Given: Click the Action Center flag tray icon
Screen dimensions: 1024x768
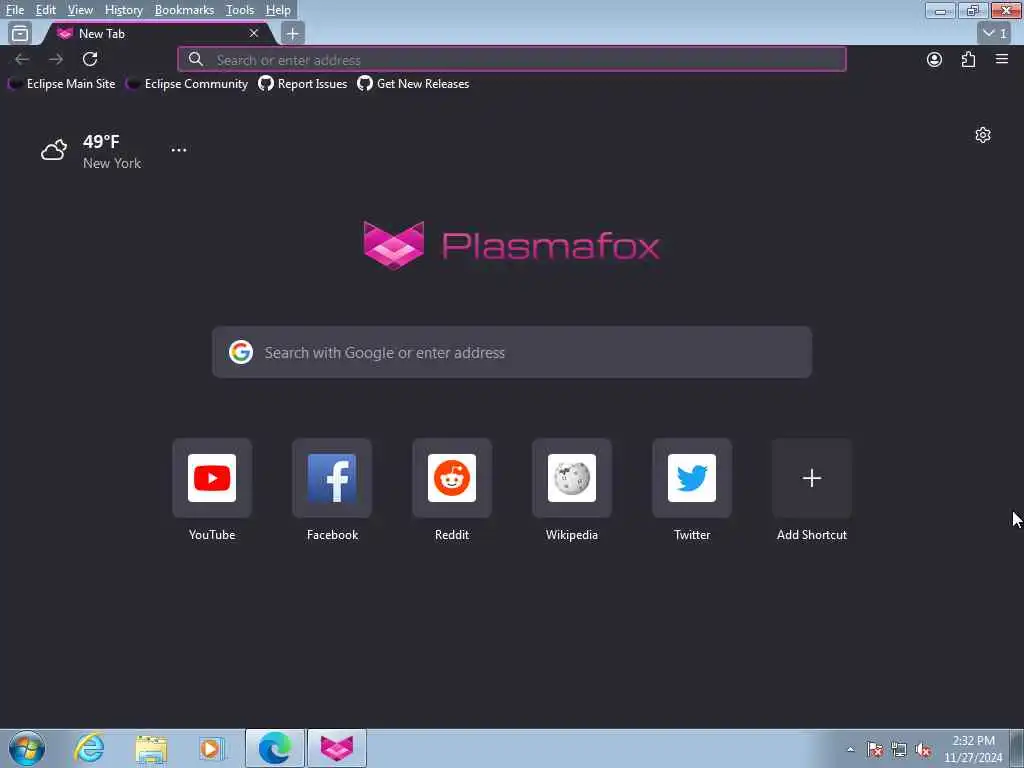Looking at the screenshot, I should click(x=875, y=750).
